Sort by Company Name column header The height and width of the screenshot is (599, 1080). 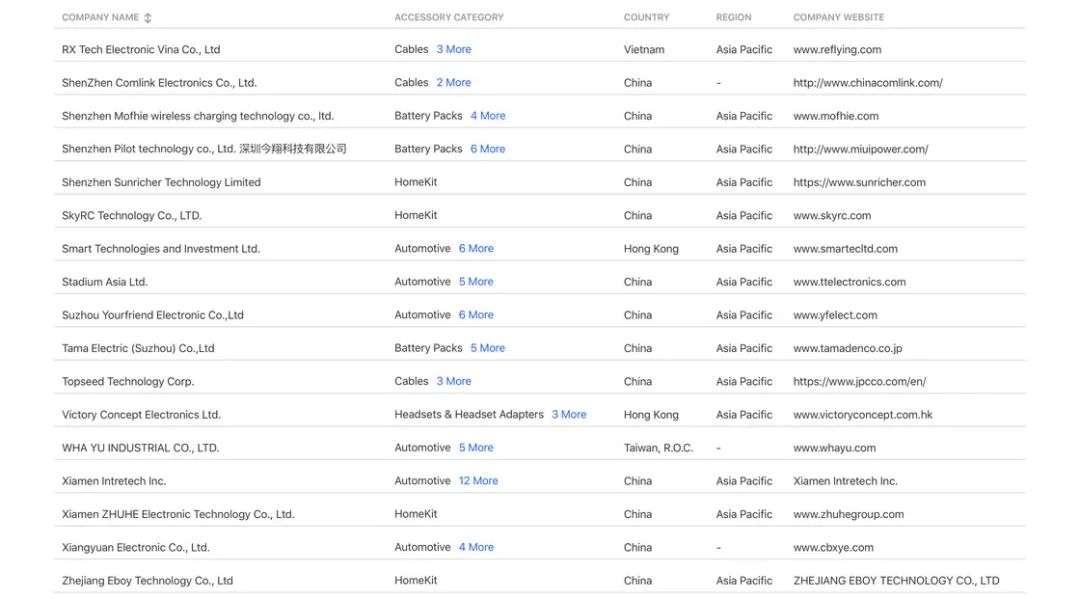[x=100, y=18]
